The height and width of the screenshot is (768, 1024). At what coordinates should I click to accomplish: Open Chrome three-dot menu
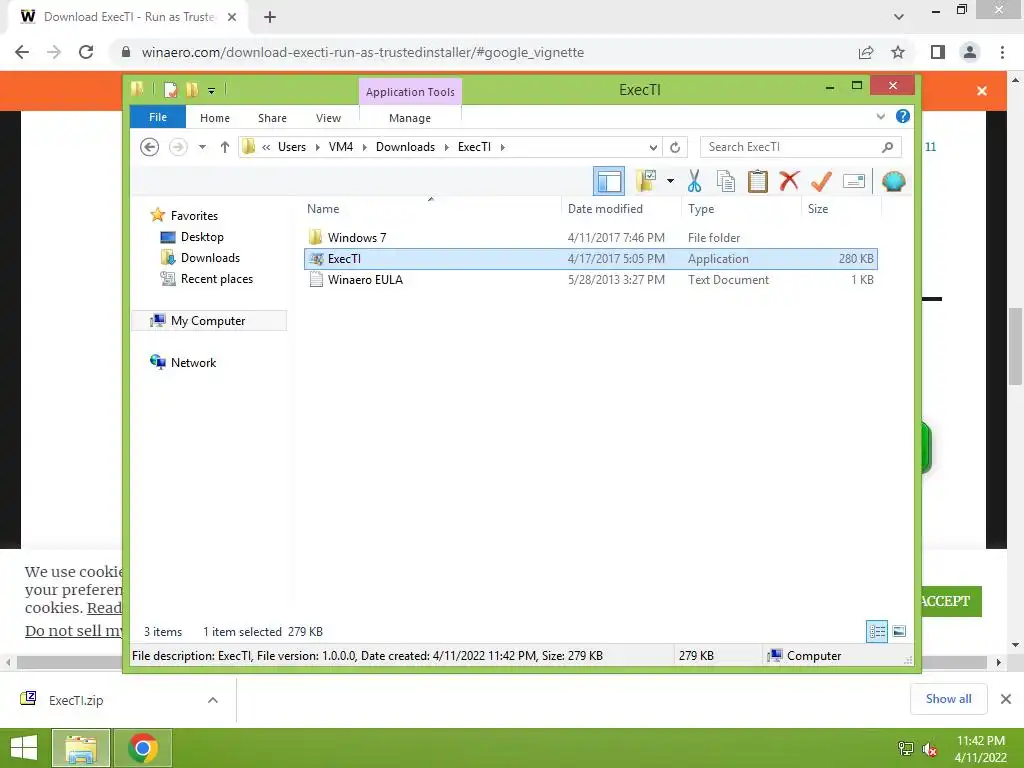tap(1002, 52)
